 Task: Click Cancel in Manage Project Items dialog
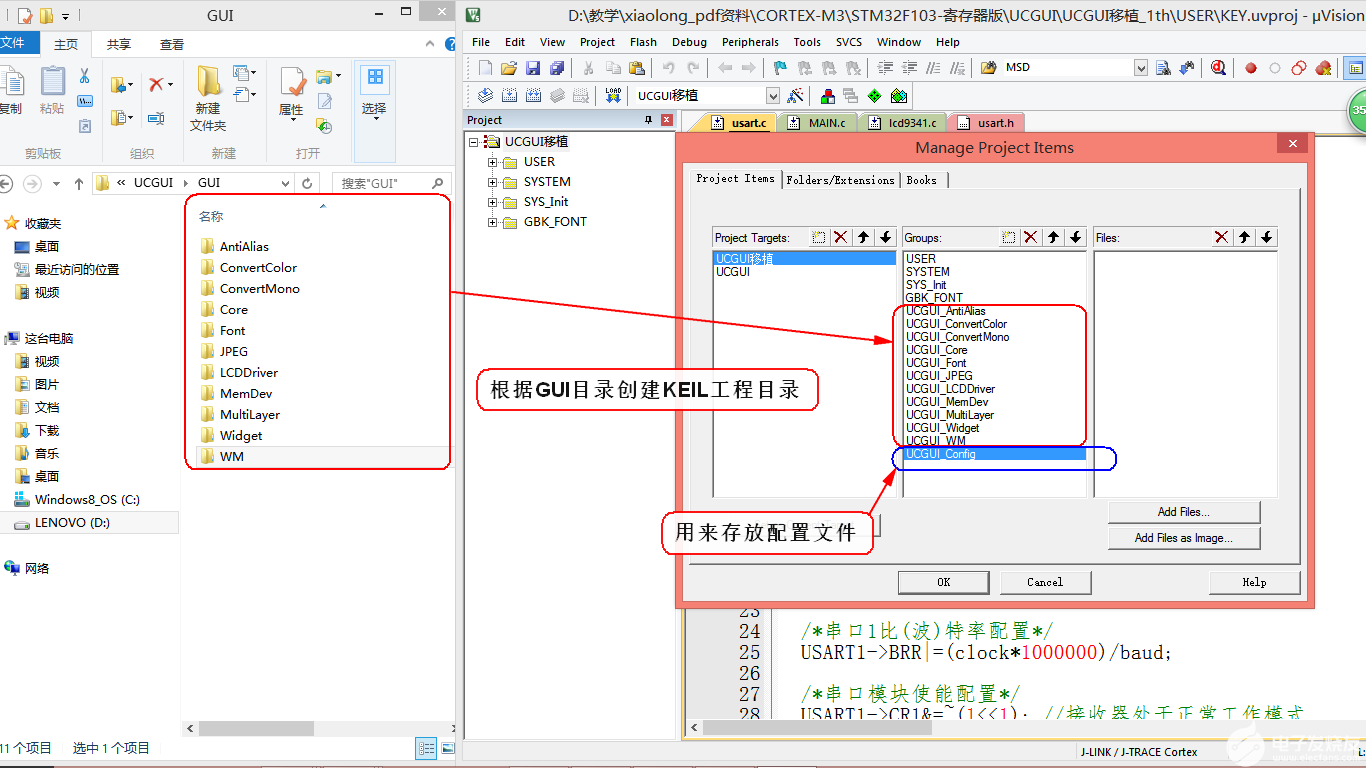[x=1045, y=582]
